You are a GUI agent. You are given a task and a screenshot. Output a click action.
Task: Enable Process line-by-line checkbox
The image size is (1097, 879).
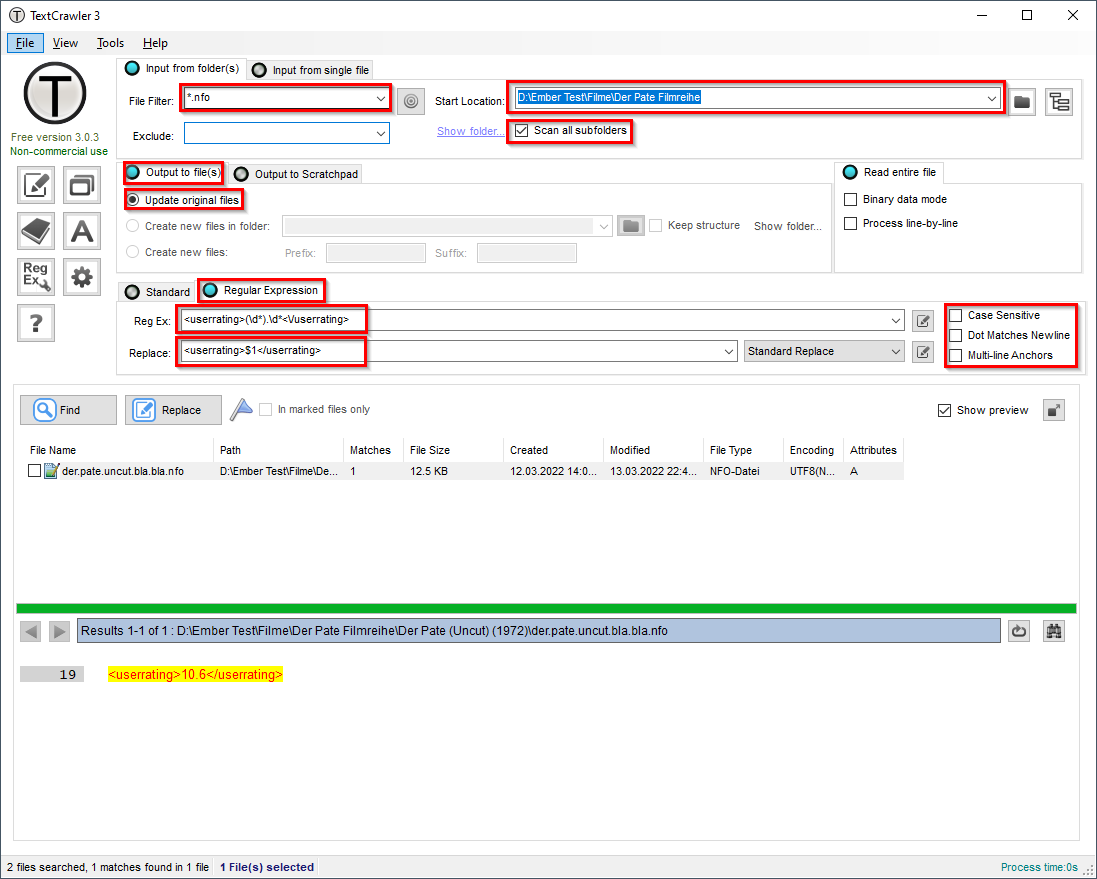click(x=851, y=224)
